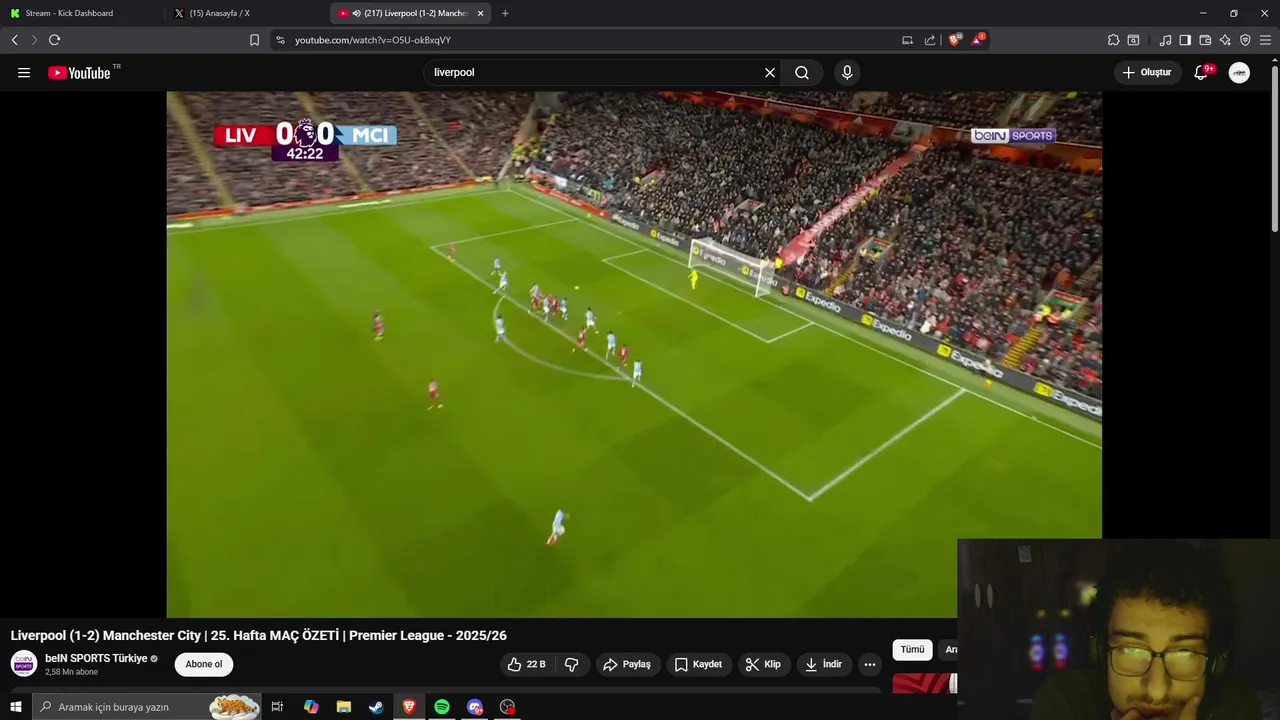Reload the page with the refresh icon
This screenshot has height=720, width=1280.
tap(54, 40)
